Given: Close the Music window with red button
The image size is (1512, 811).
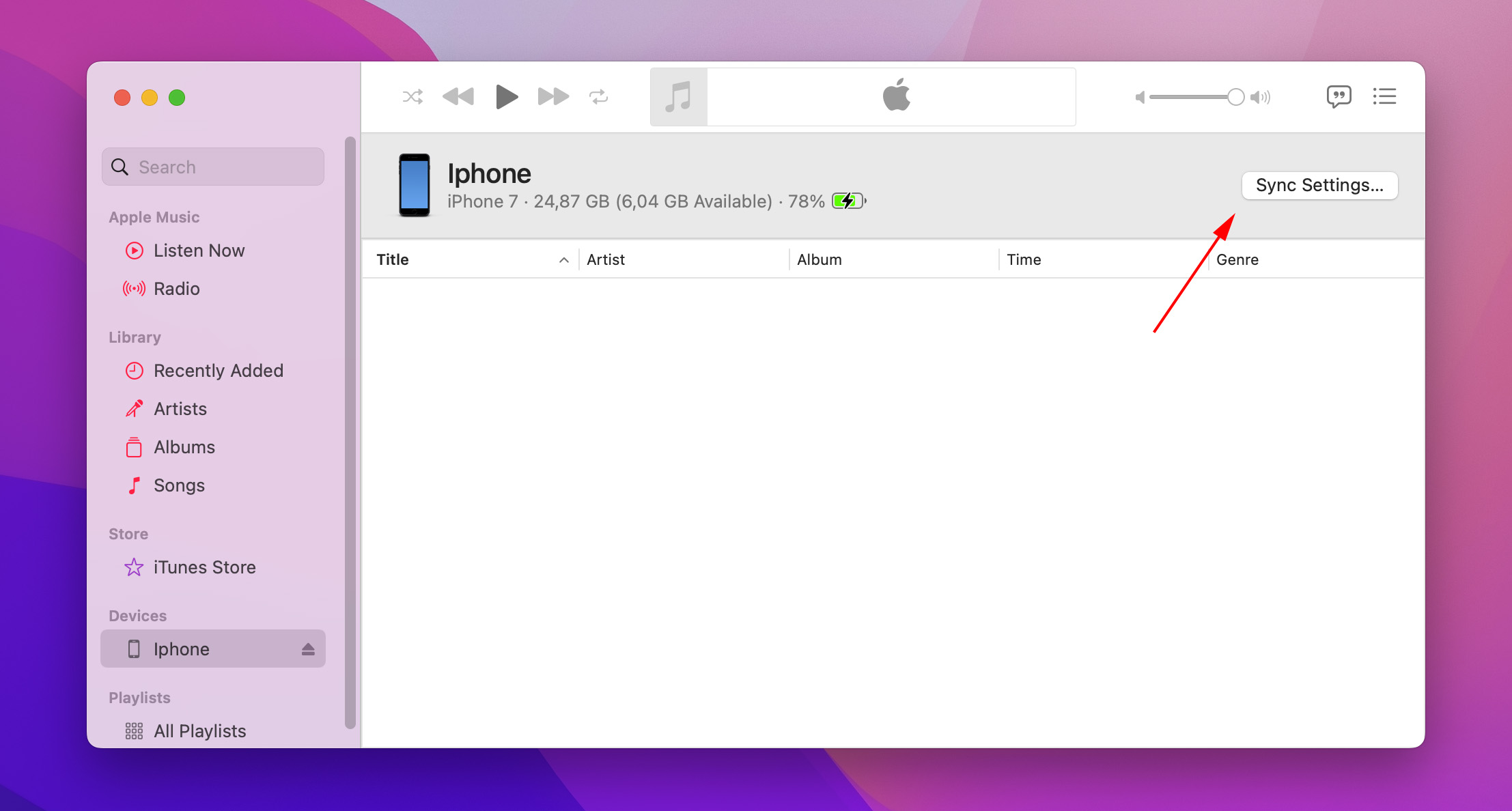Looking at the screenshot, I should click(x=122, y=98).
